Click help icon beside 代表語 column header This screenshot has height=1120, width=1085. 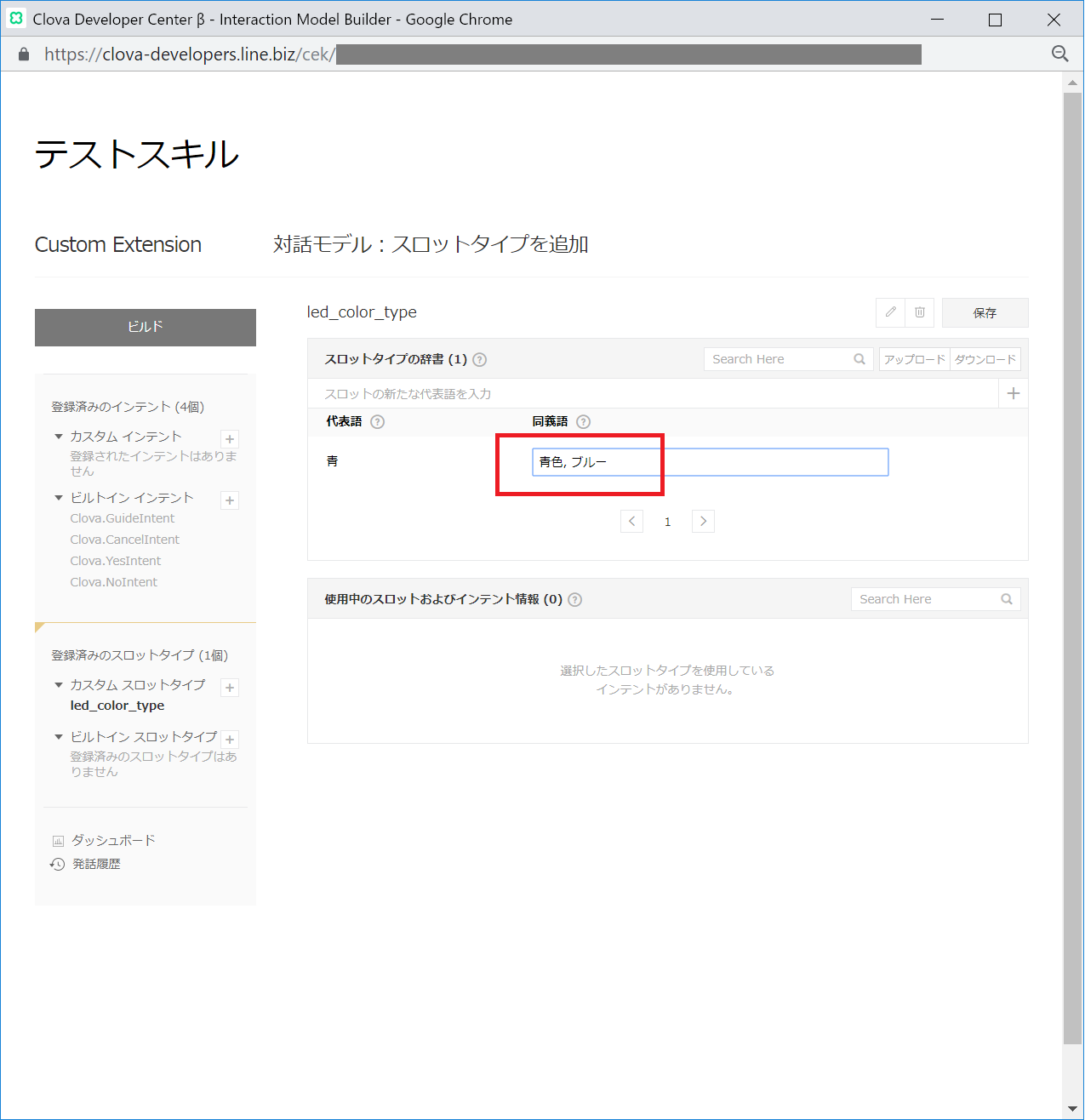pos(378,421)
